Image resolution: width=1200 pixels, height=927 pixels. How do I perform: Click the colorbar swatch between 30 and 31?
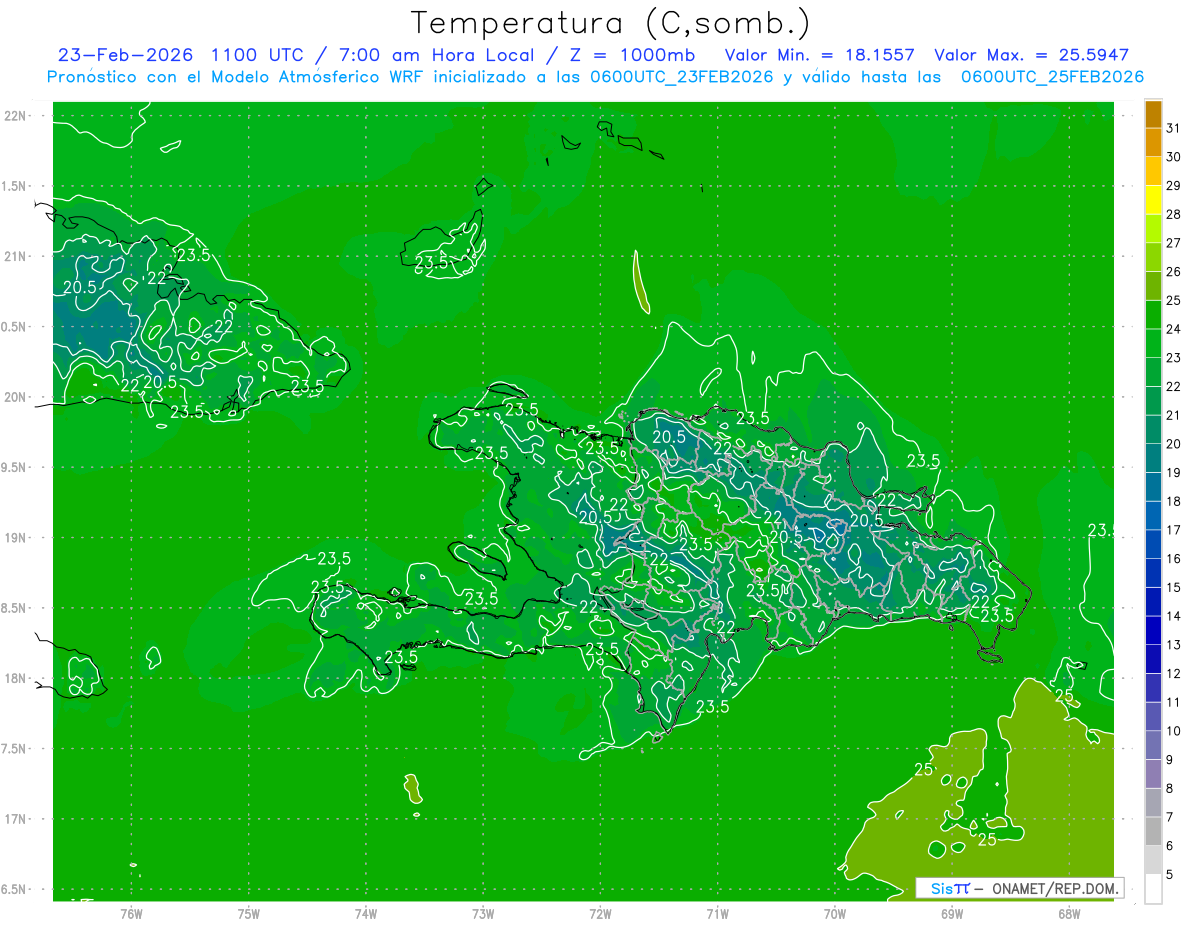pos(1153,142)
